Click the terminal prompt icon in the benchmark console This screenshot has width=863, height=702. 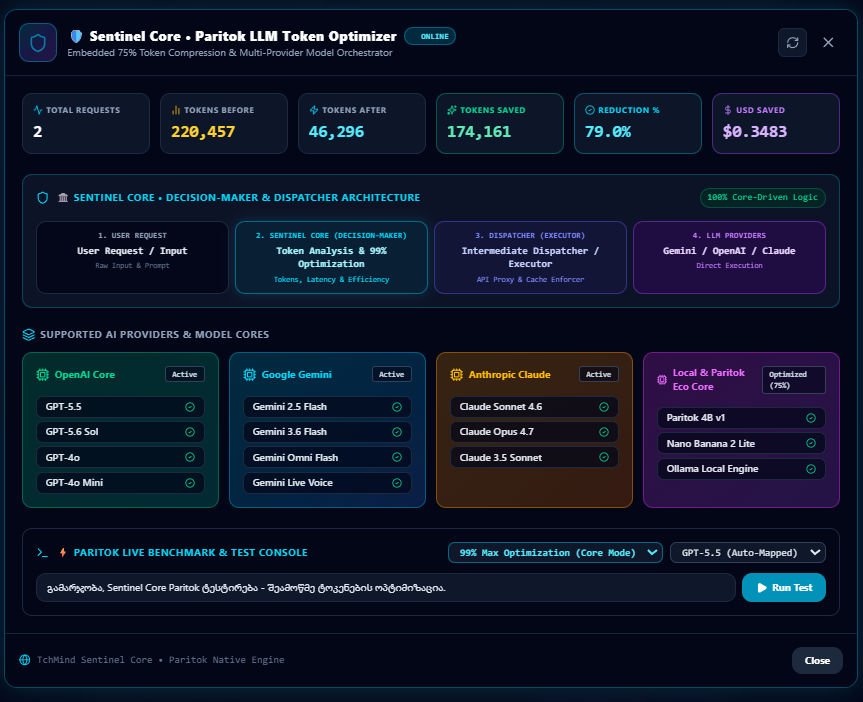coord(42,553)
